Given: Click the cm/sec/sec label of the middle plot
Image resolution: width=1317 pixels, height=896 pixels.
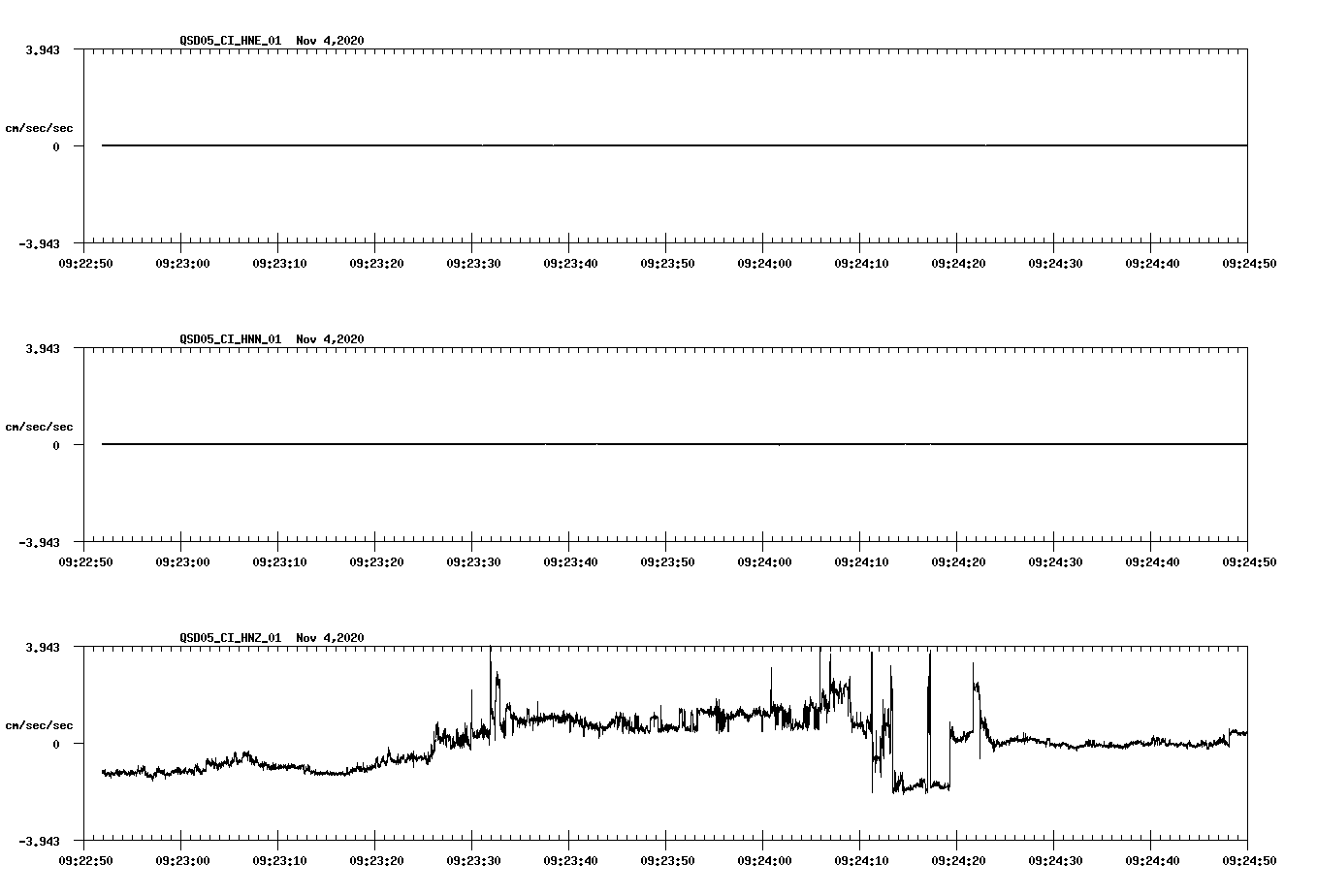Looking at the screenshot, I should pyautogui.click(x=41, y=426).
